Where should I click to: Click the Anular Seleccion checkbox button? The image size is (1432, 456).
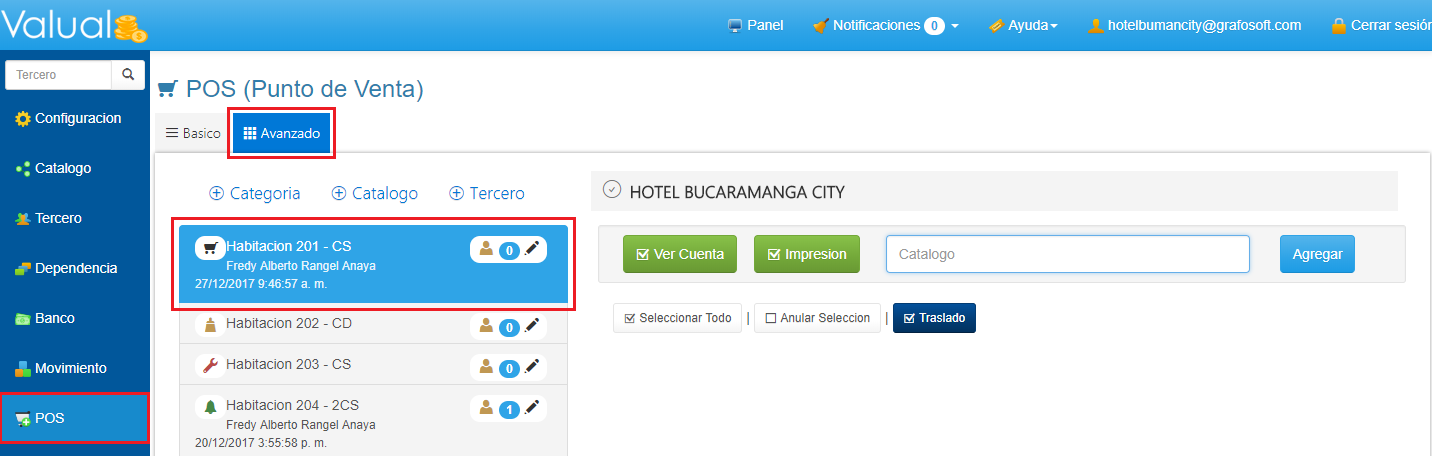tap(817, 318)
